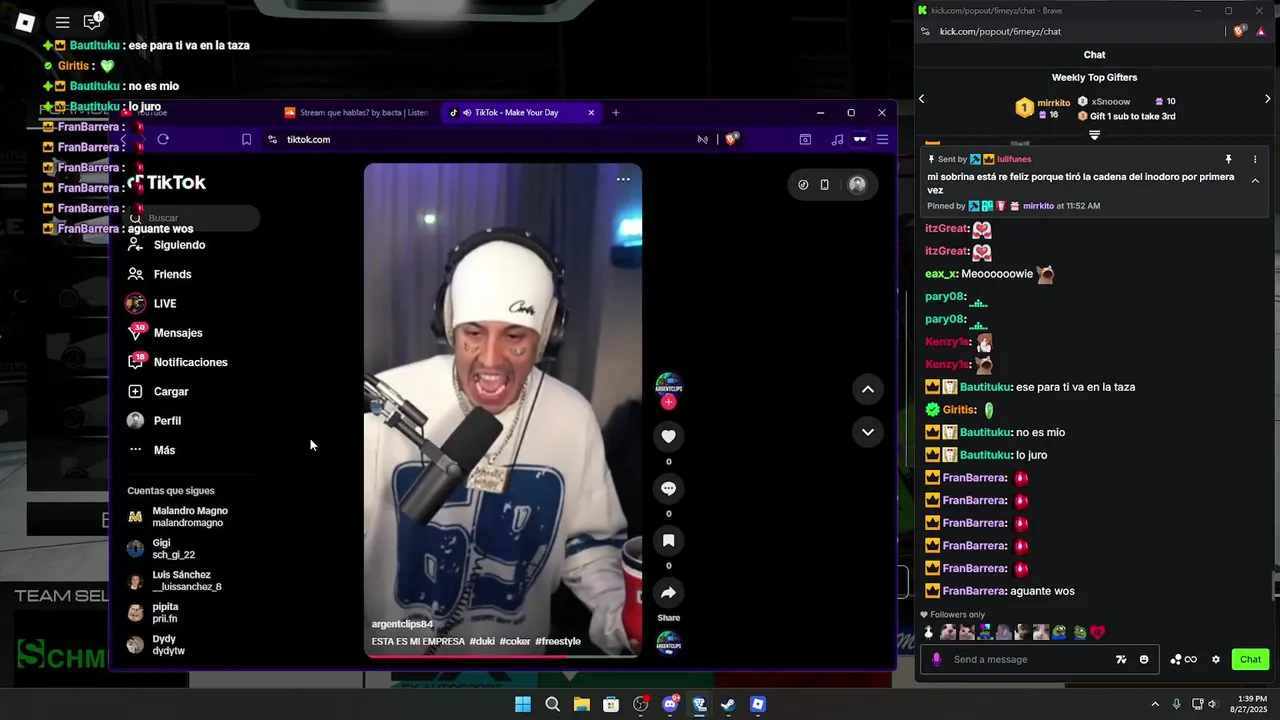The height and width of the screenshot is (720, 1280).
Task: Seek on the video progress bar
Action: [x=503, y=655]
